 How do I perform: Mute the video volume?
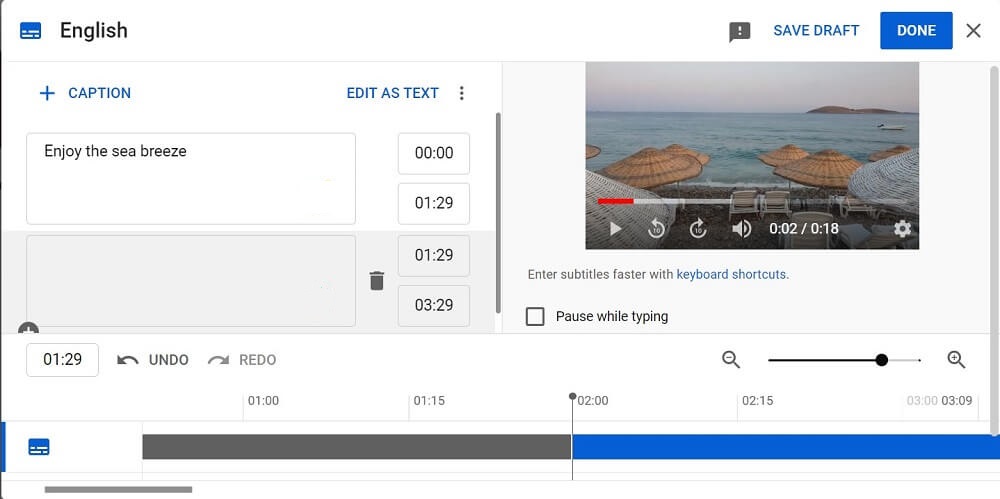(741, 229)
